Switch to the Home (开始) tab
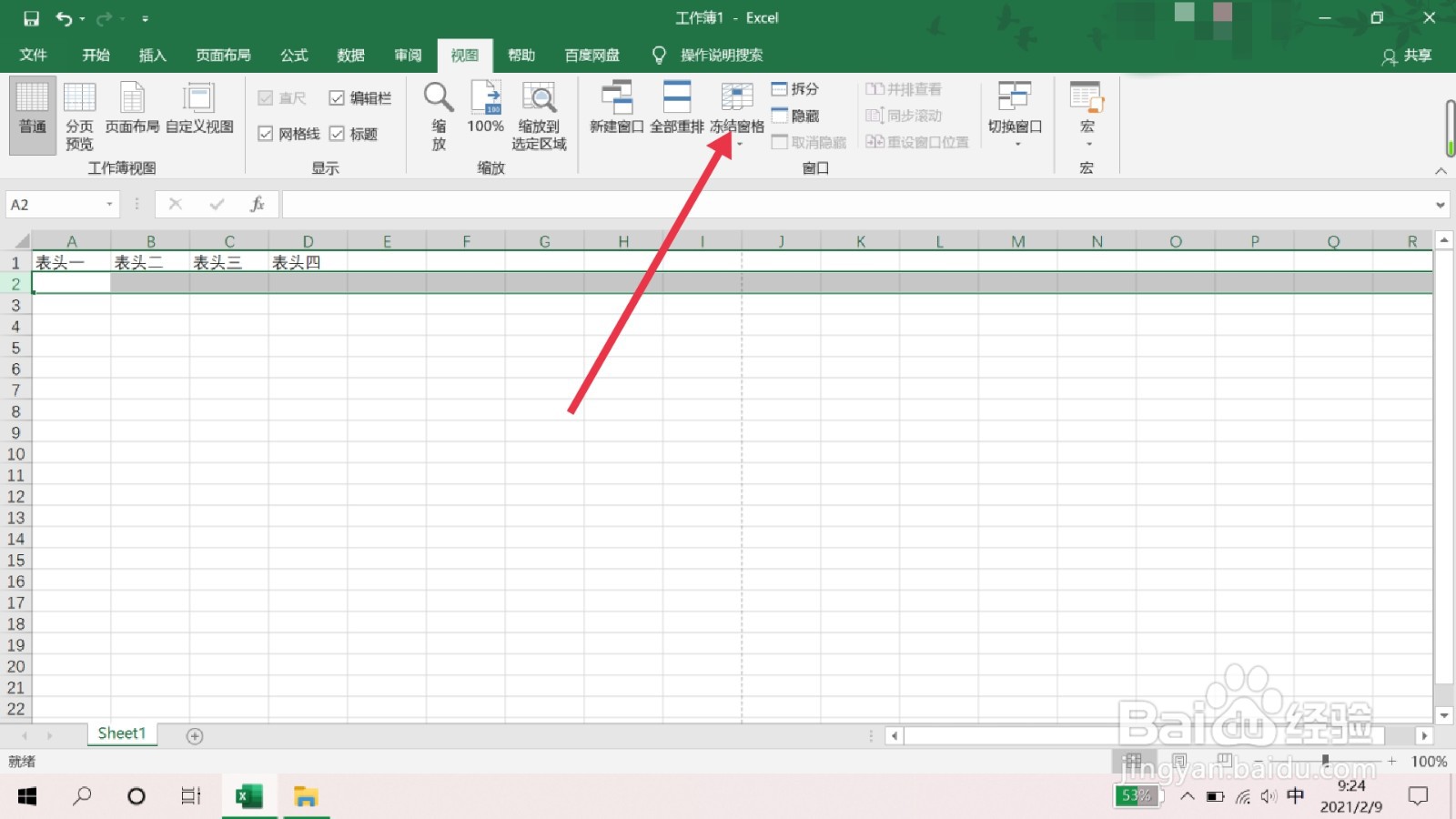Screen dimensions: 1456x819 click(96, 56)
